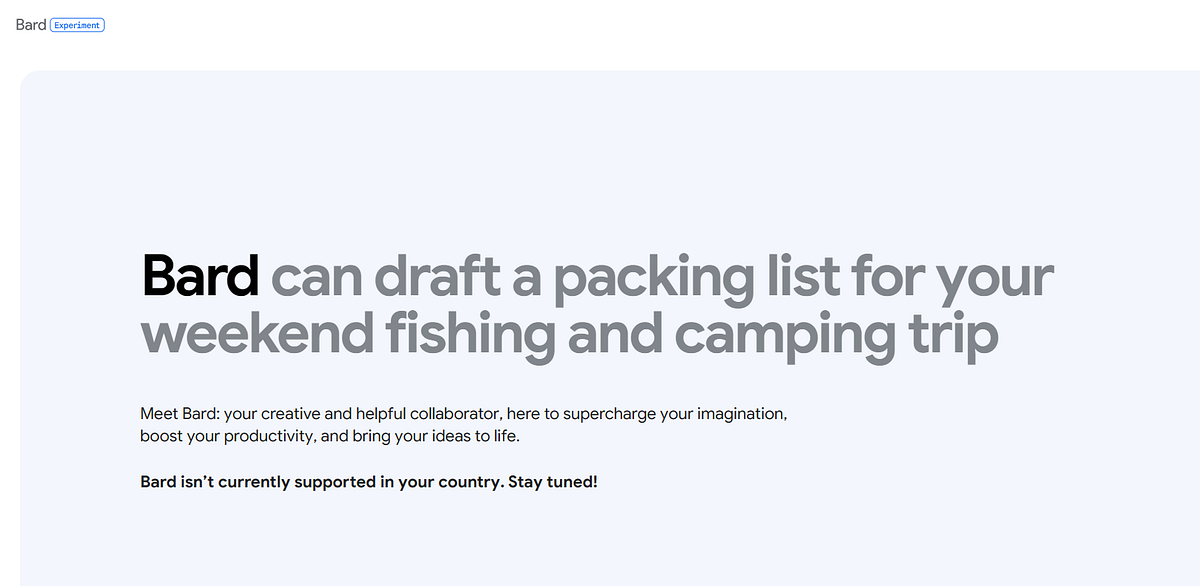This screenshot has width=1200, height=586.
Task: Click the bold black Bard headline word
Action: pos(201,275)
